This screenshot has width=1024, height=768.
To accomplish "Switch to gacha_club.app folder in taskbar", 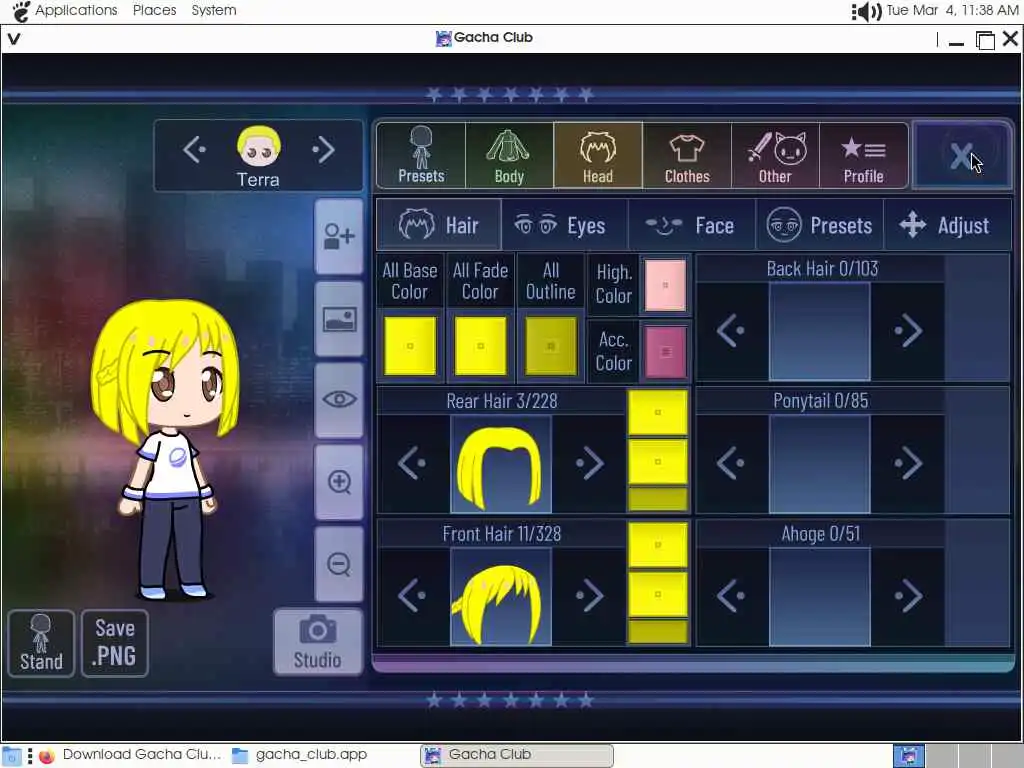I will click(x=300, y=754).
